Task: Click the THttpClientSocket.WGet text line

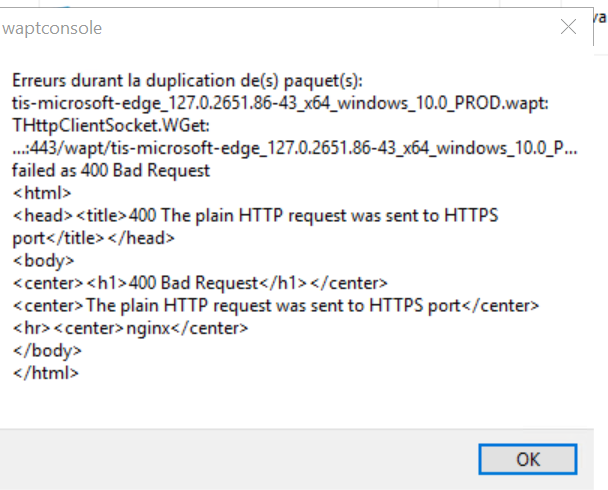Action: [x=111, y=126]
